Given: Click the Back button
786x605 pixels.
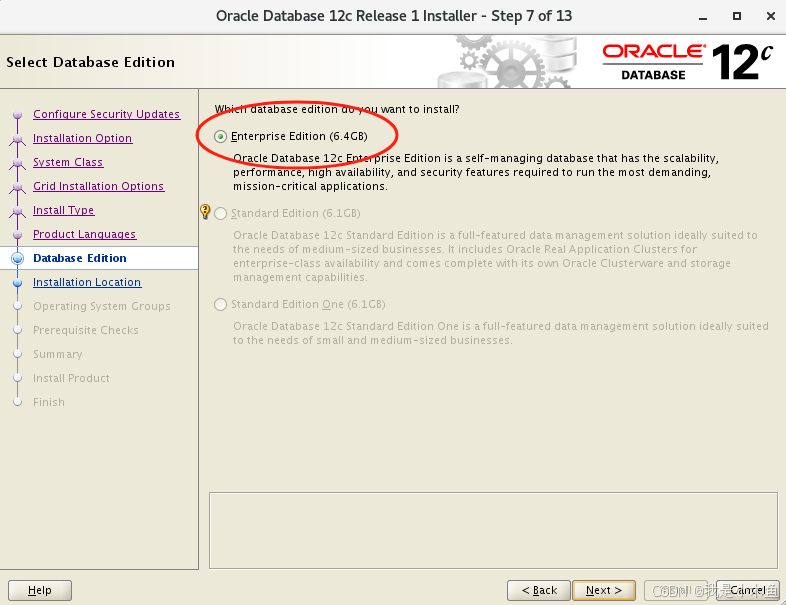Looking at the screenshot, I should pyautogui.click(x=539, y=590).
